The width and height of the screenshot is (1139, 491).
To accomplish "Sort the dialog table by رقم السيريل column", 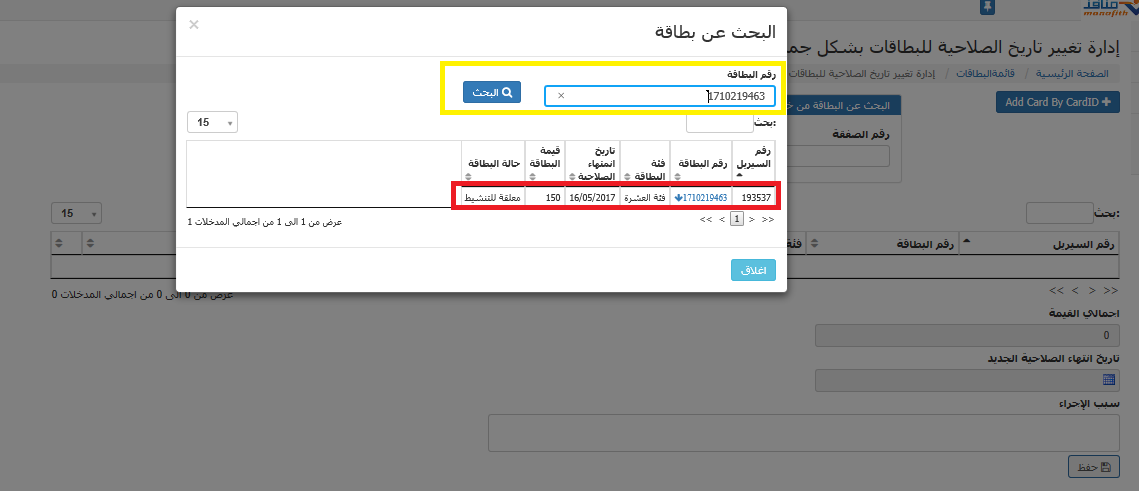I will 755,165.
